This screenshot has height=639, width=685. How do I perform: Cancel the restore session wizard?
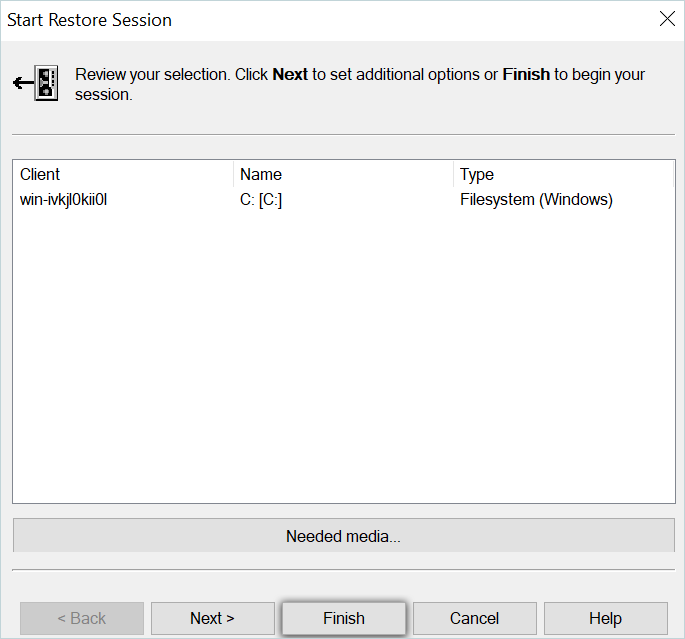pyautogui.click(x=475, y=618)
